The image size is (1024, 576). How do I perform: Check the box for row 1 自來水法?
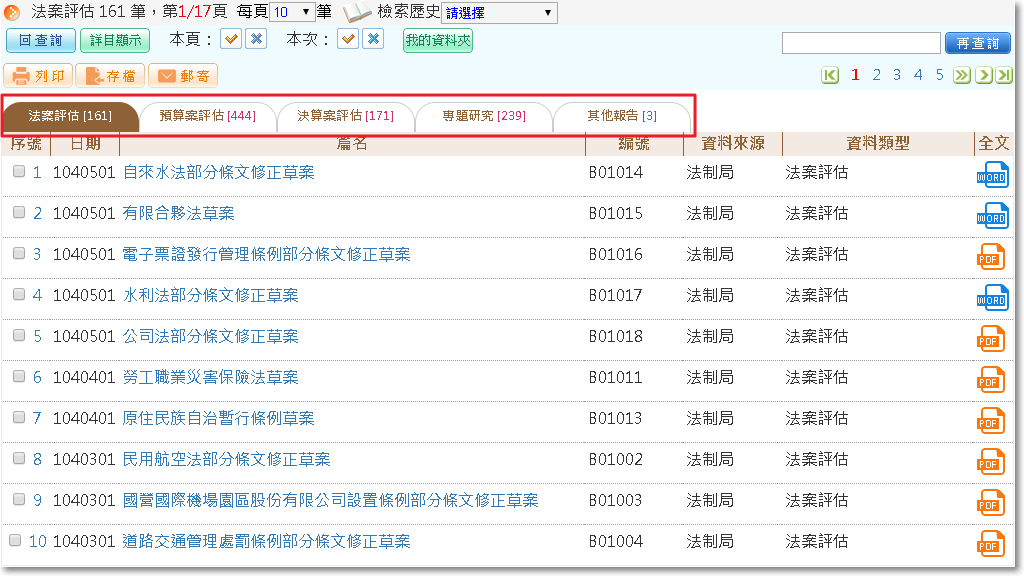click(19, 172)
